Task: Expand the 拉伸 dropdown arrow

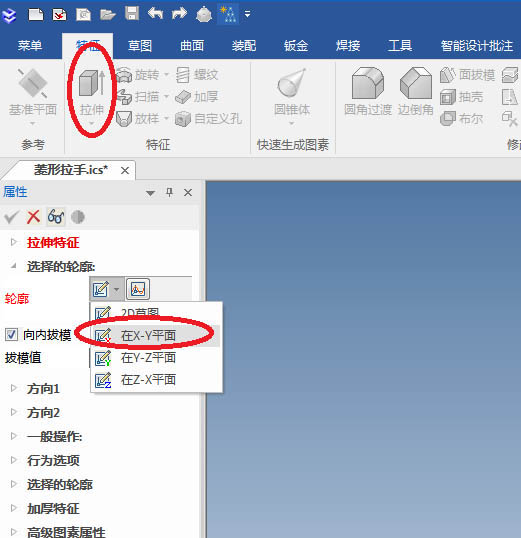Action: pos(92,123)
